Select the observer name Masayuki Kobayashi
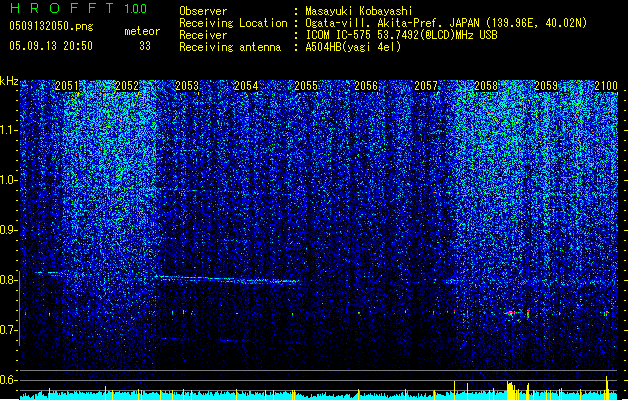The image size is (629, 400). click(x=358, y=11)
